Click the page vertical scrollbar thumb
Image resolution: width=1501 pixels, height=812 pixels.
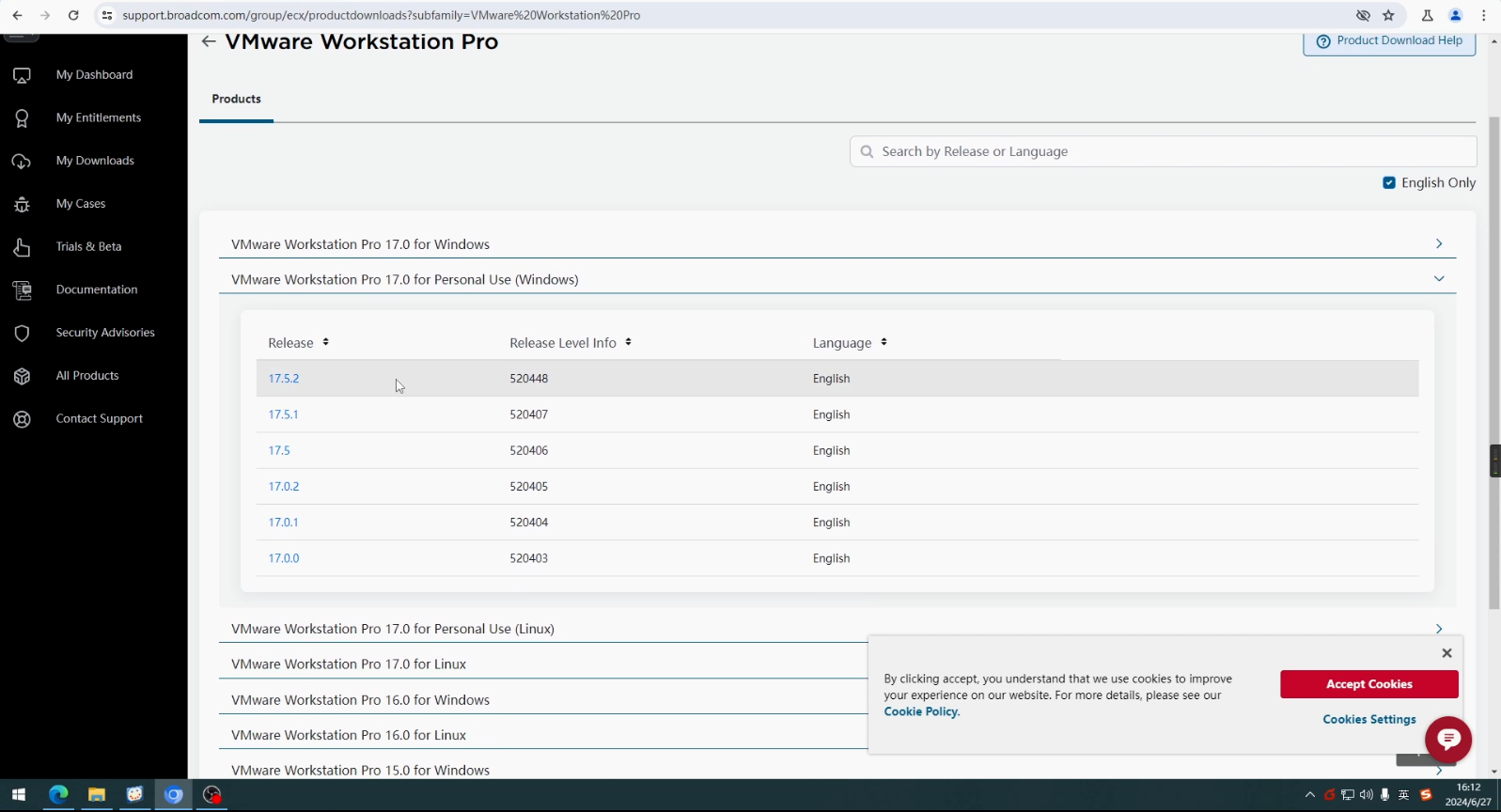pos(1494,362)
